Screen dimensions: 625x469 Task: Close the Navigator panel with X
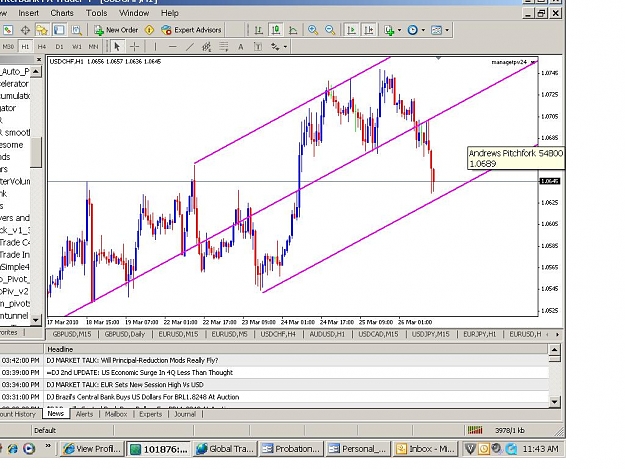[x=39, y=60]
